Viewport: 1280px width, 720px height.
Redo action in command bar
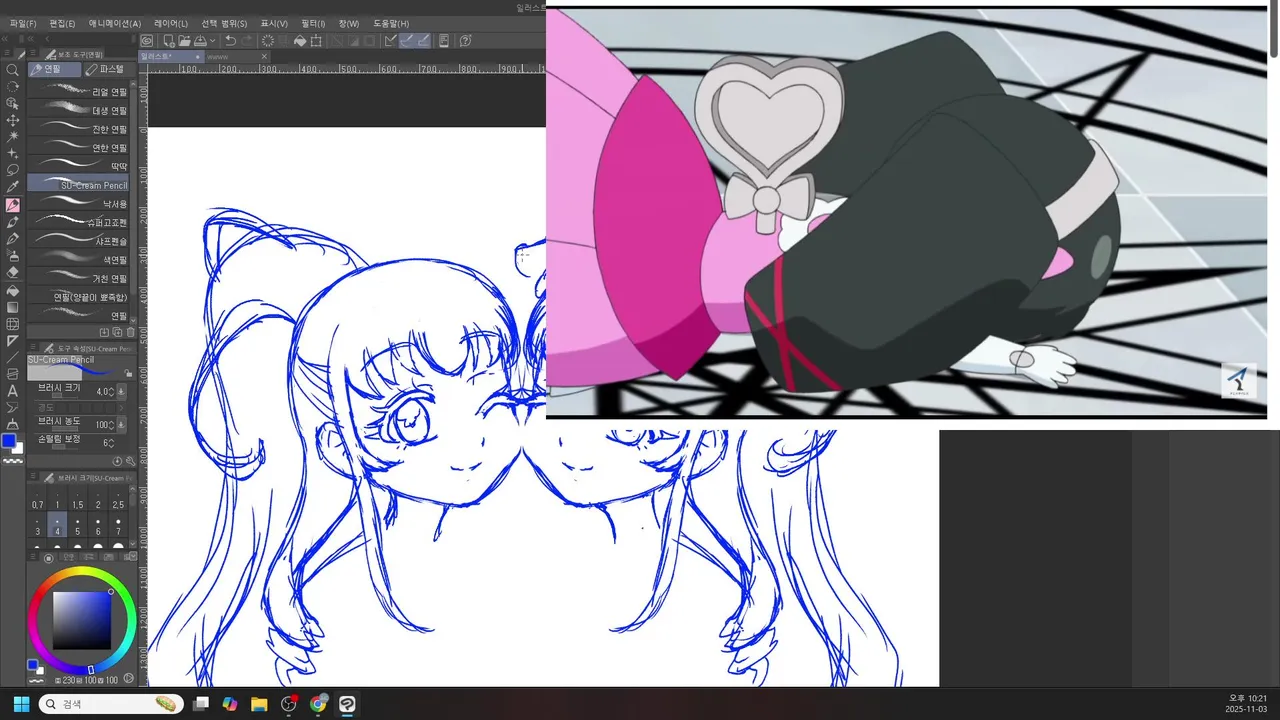[x=246, y=41]
